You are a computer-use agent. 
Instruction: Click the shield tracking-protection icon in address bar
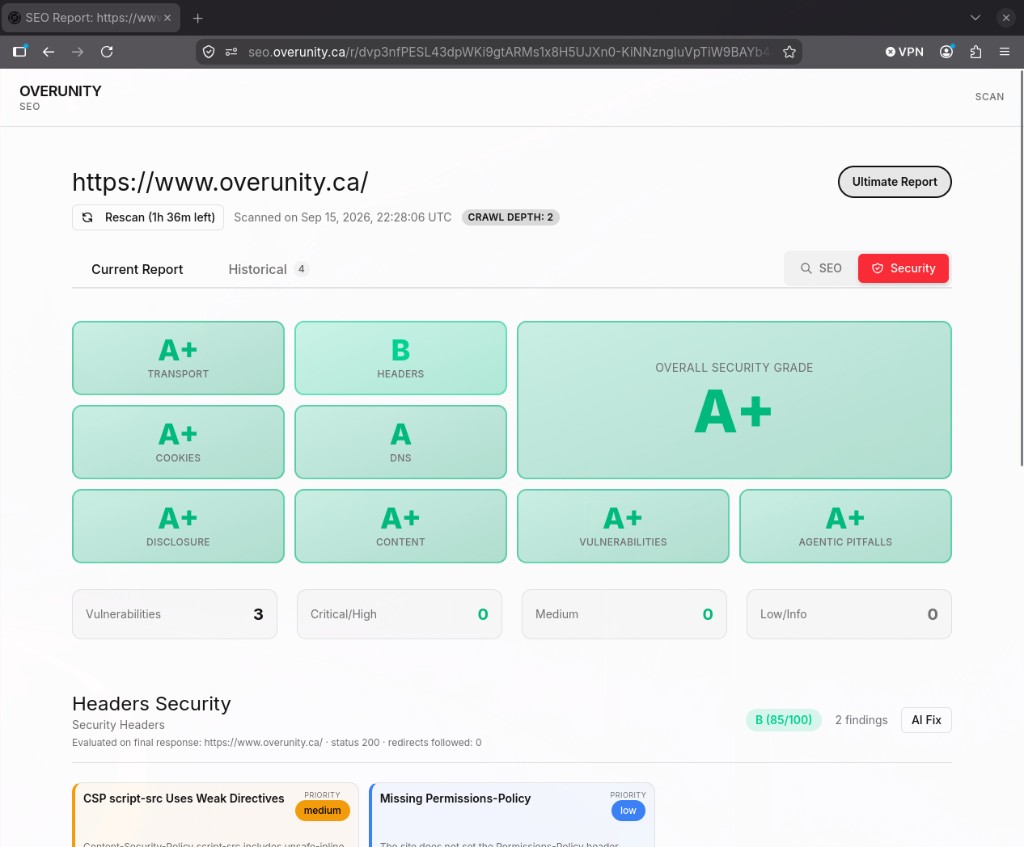click(x=208, y=52)
